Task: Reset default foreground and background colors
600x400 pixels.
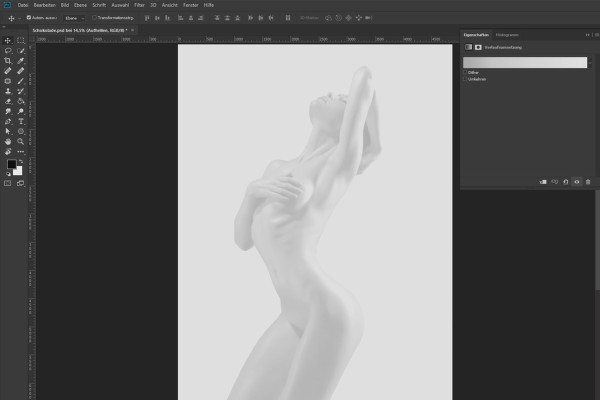Action: [x=8, y=174]
